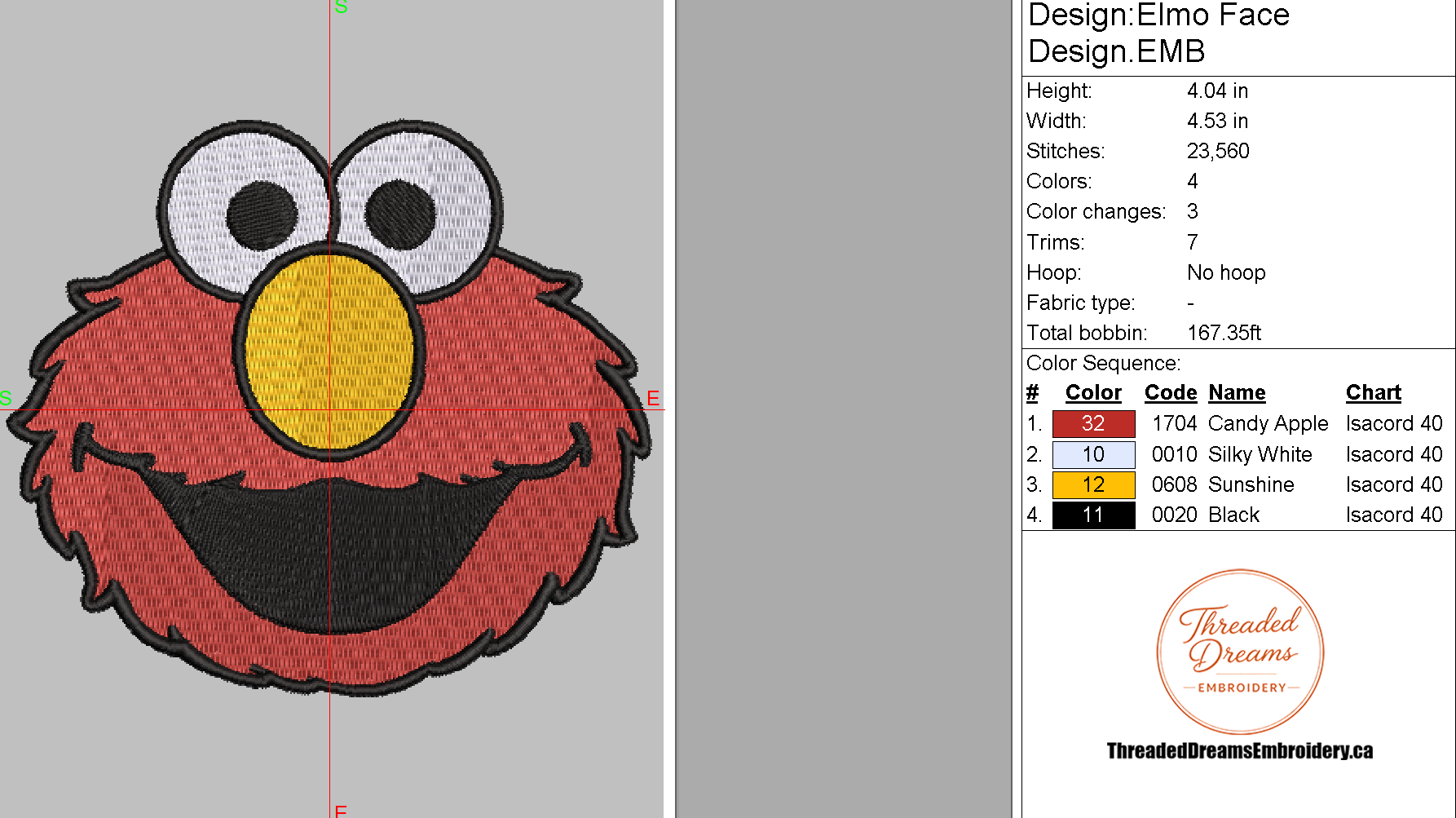The width and height of the screenshot is (1456, 818).
Task: Click 'Isacord 40' in the Candy Apple row
Action: click(1394, 423)
